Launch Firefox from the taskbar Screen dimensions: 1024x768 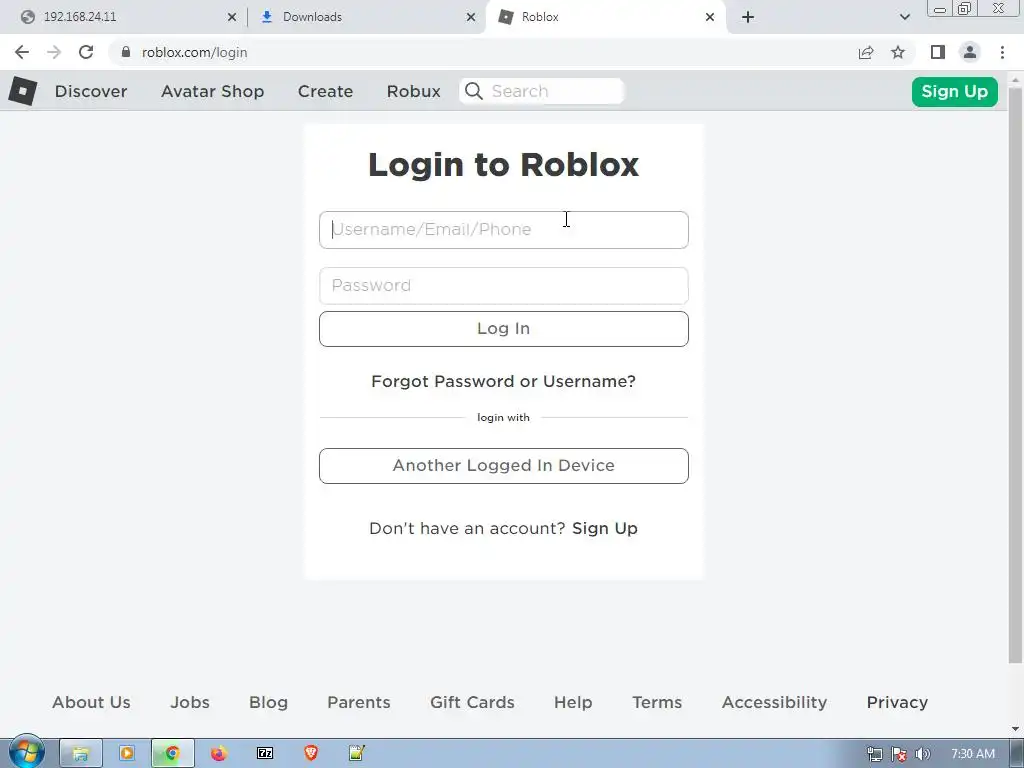coord(219,754)
